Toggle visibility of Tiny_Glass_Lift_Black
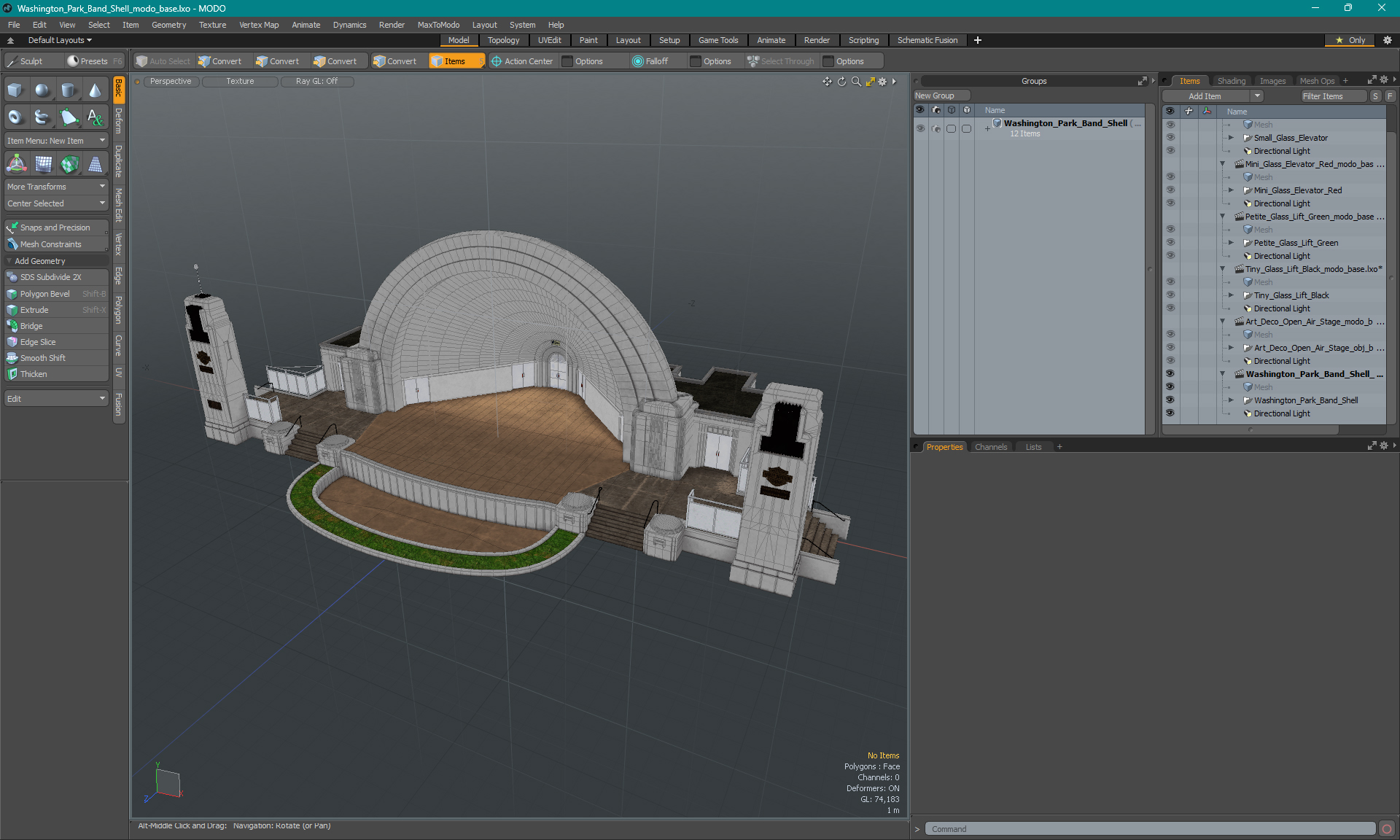The image size is (1400, 840). point(1170,295)
